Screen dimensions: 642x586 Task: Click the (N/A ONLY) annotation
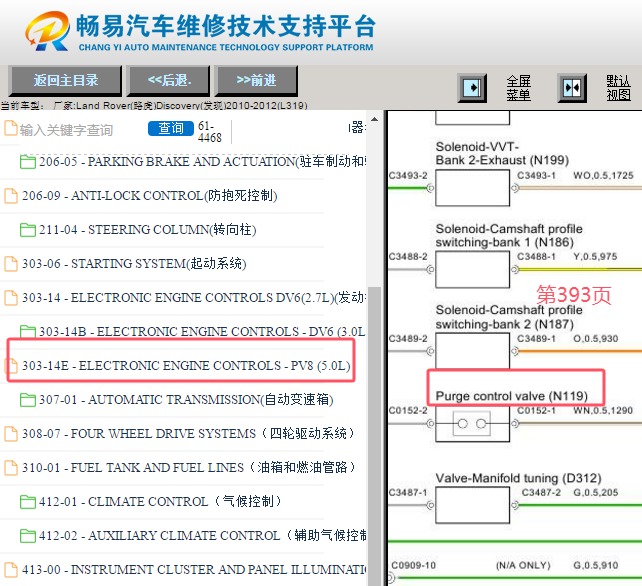[523, 566]
